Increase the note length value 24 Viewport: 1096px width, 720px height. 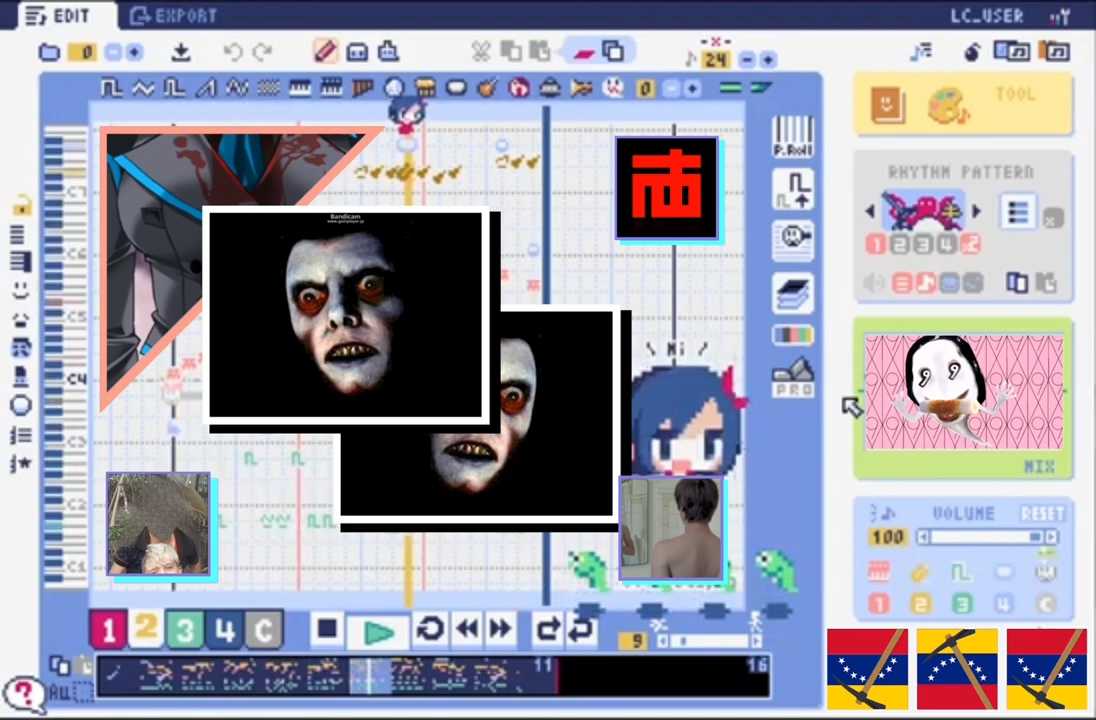[x=767, y=60]
